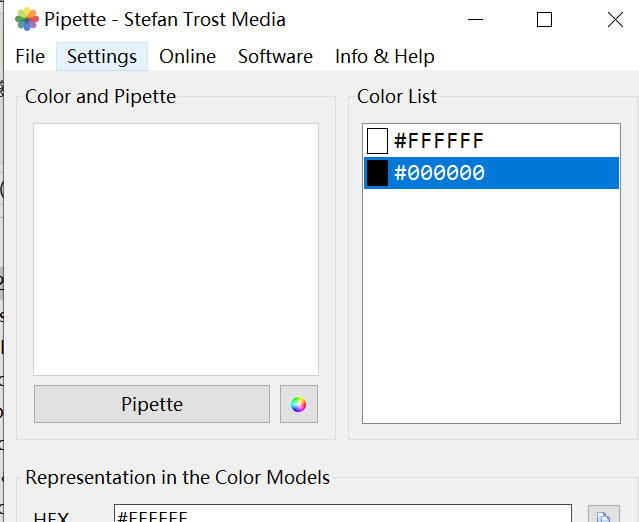Close the Pipette window
The width and height of the screenshot is (639, 522).
[615, 19]
